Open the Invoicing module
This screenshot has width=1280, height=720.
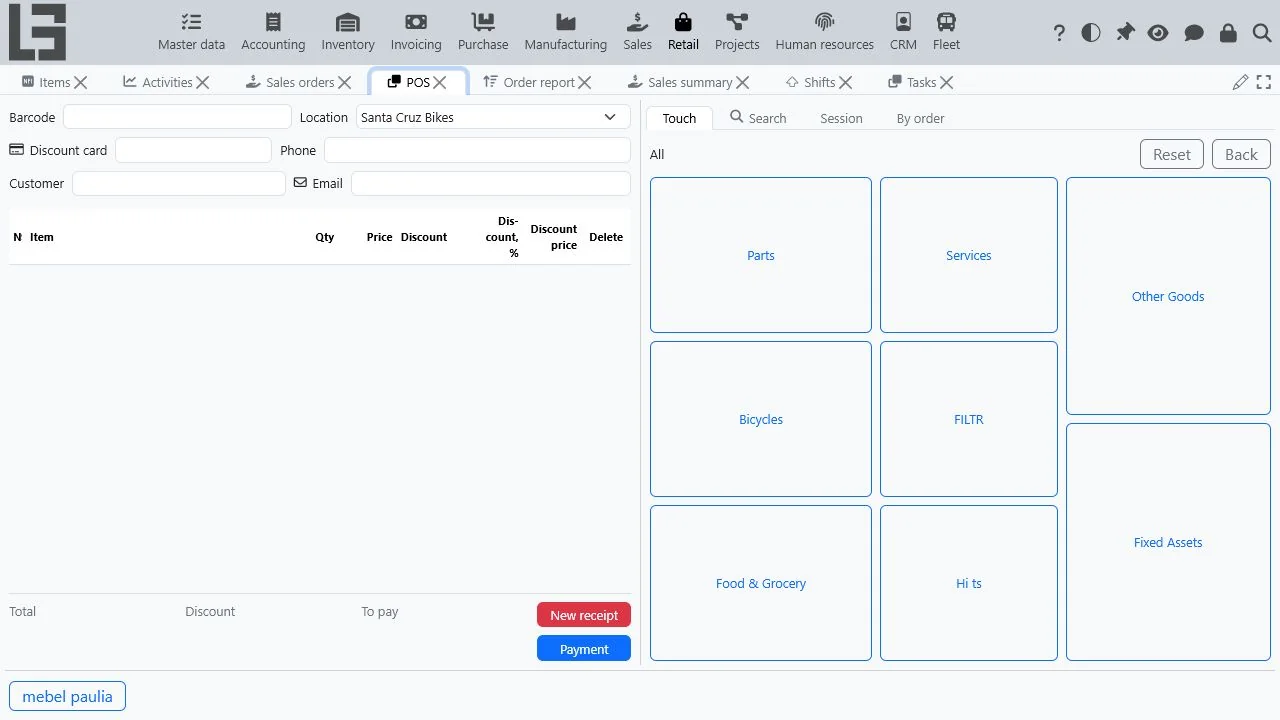[x=416, y=32]
